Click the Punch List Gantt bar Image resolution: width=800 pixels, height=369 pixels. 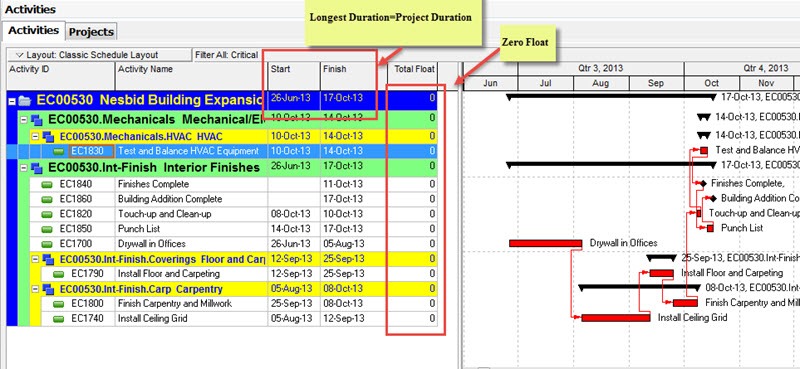pos(710,228)
